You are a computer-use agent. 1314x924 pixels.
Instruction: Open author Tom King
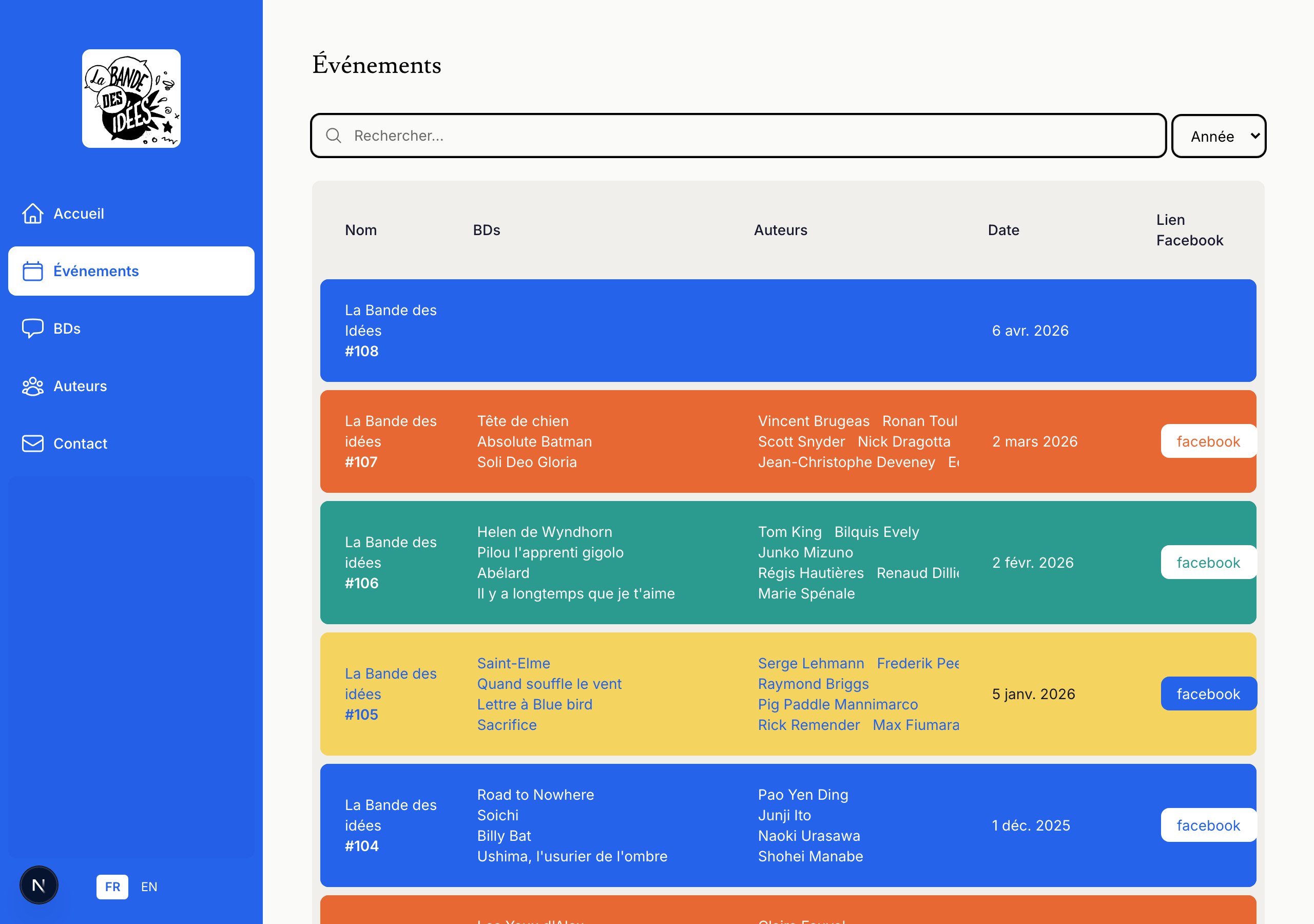coord(790,532)
